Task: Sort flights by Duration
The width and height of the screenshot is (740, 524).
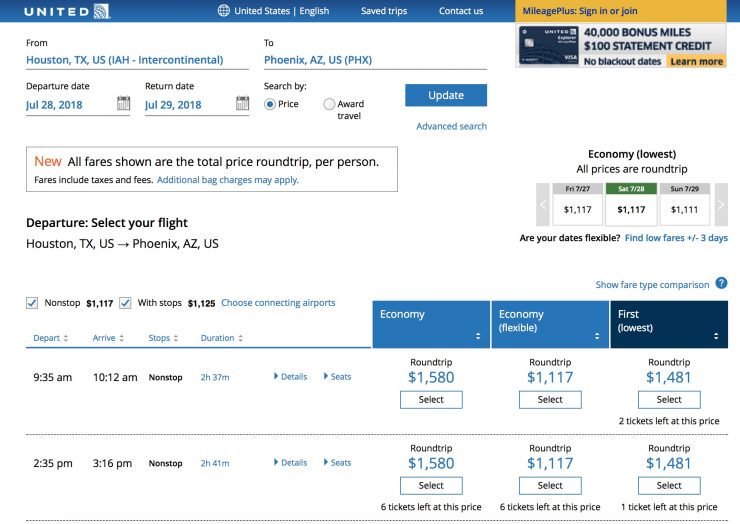Action: pyautogui.click(x=221, y=338)
